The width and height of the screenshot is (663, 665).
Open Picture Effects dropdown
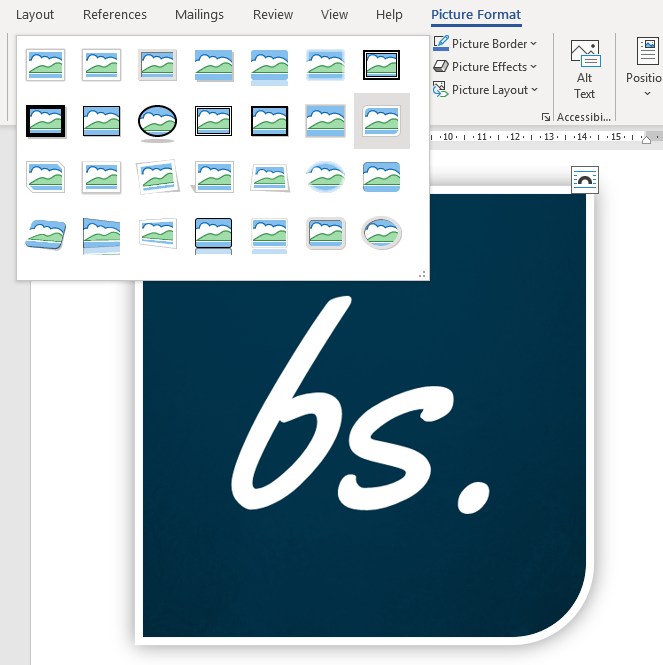coord(485,67)
